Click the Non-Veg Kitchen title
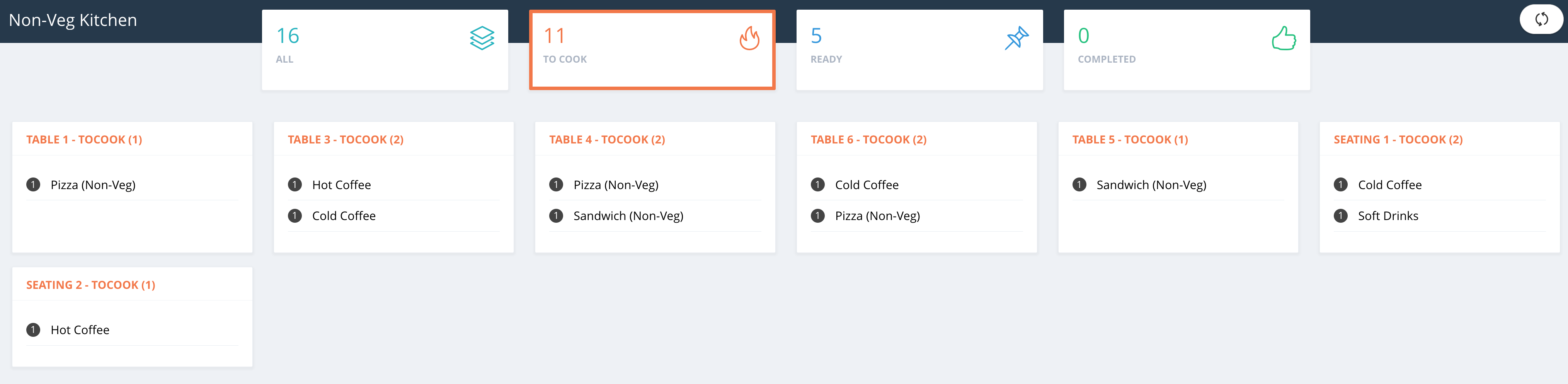Image resolution: width=1568 pixels, height=384 pixels. click(73, 20)
